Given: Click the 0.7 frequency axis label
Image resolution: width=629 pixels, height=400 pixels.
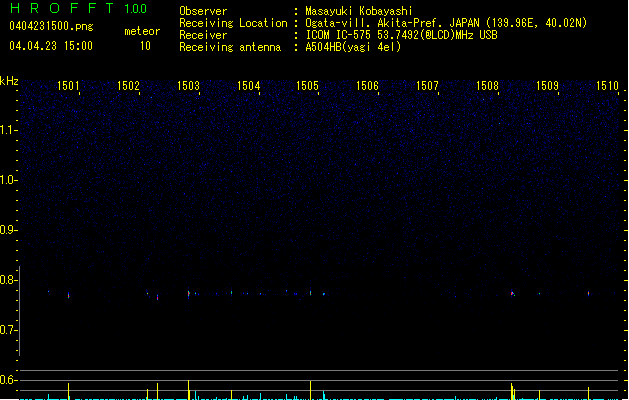Looking at the screenshot, I should 8,330.
